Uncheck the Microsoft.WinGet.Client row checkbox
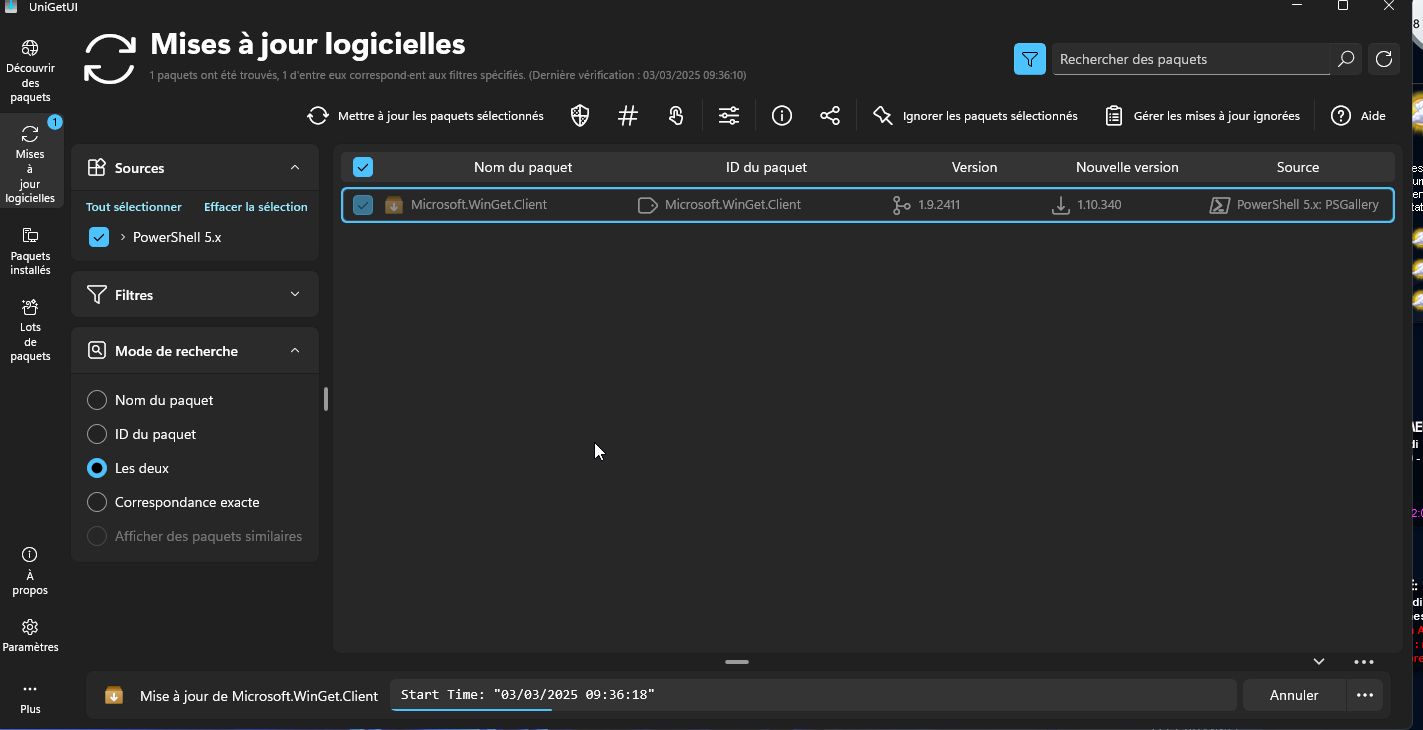1423x730 pixels. click(363, 205)
